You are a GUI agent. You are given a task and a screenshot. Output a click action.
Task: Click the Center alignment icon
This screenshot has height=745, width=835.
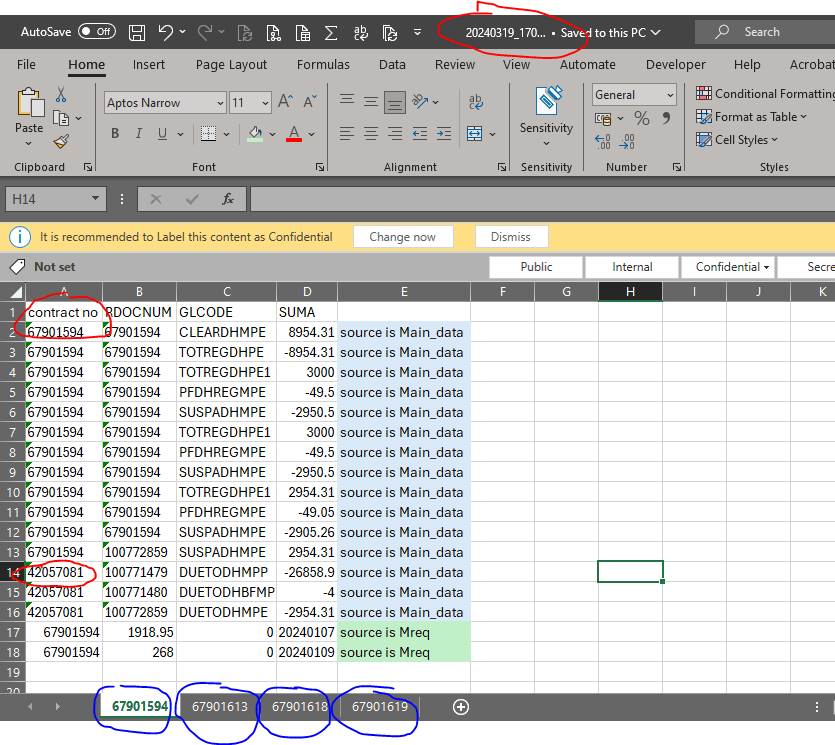[371, 134]
